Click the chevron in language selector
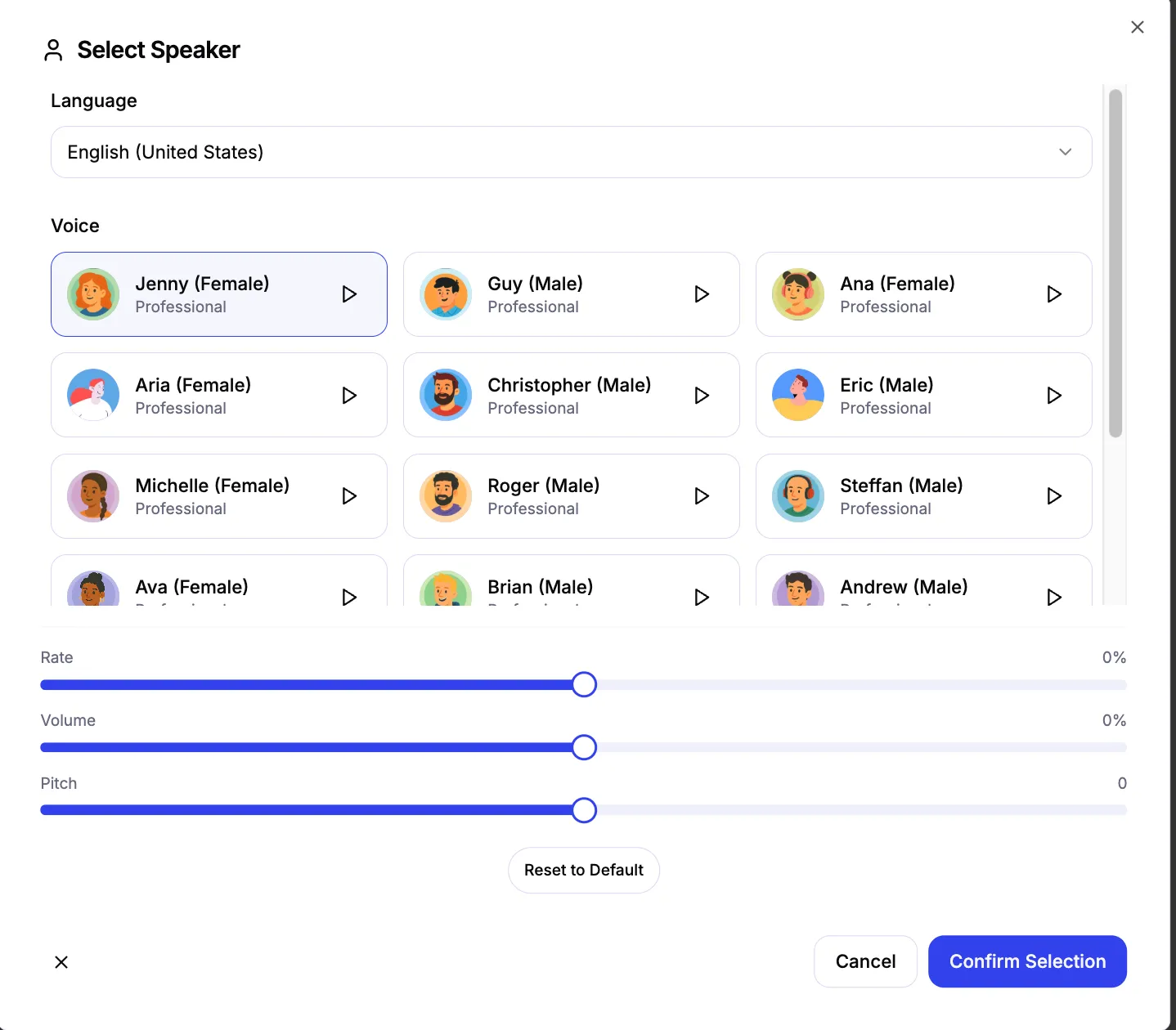The image size is (1176, 1030). click(1065, 152)
